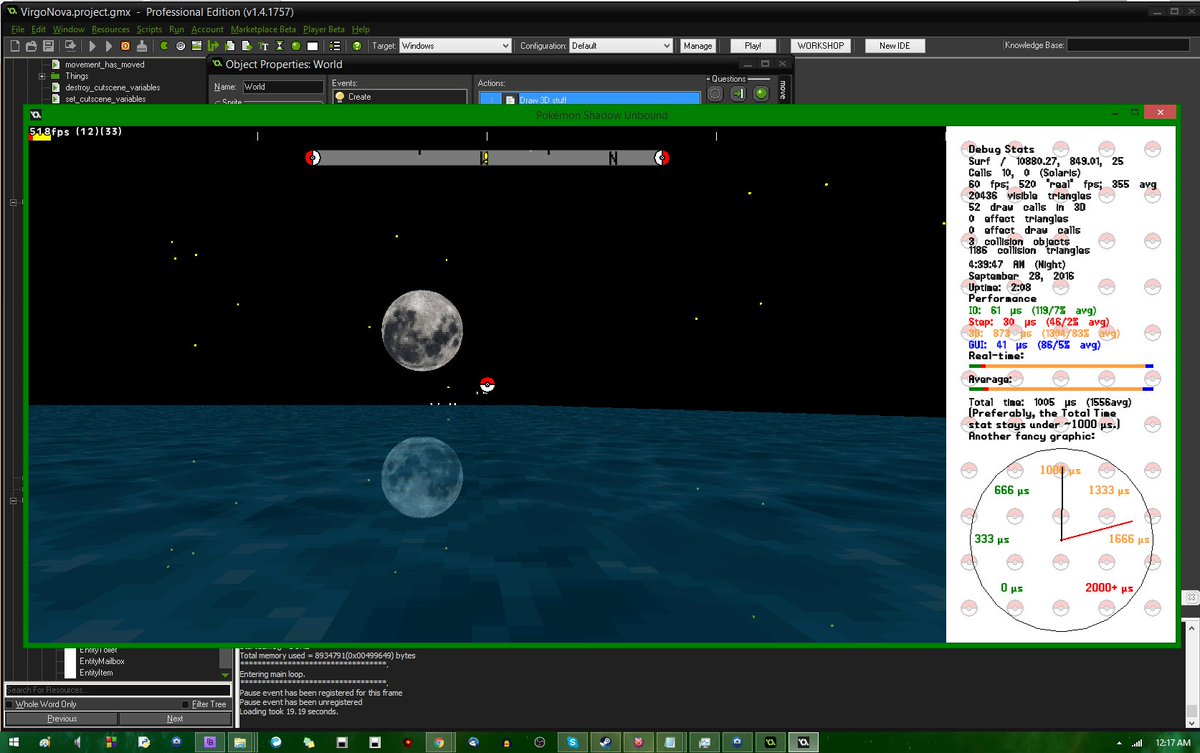Create a sprite with the Pac-Man icon

pos(165,46)
